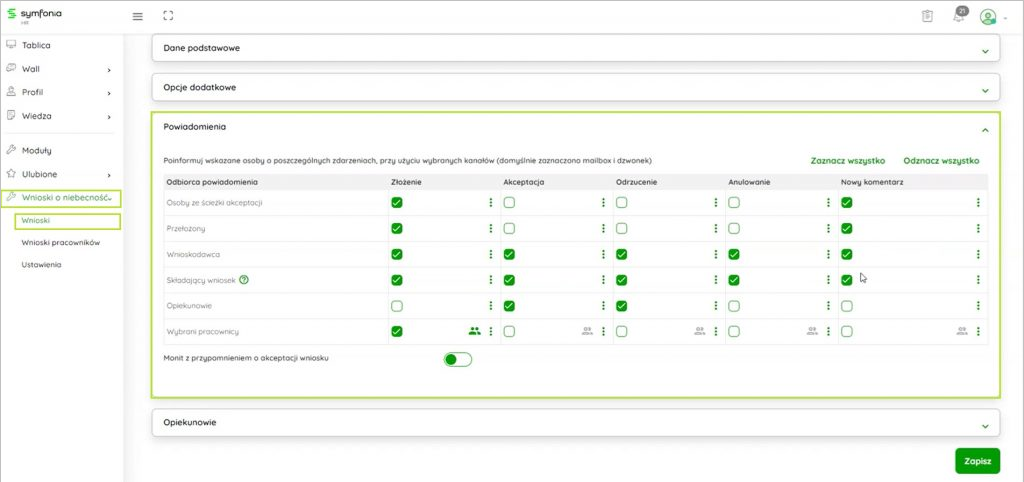Open the clipboard tasks icon in header
Image resolution: width=1024 pixels, height=482 pixels.
pos(927,16)
